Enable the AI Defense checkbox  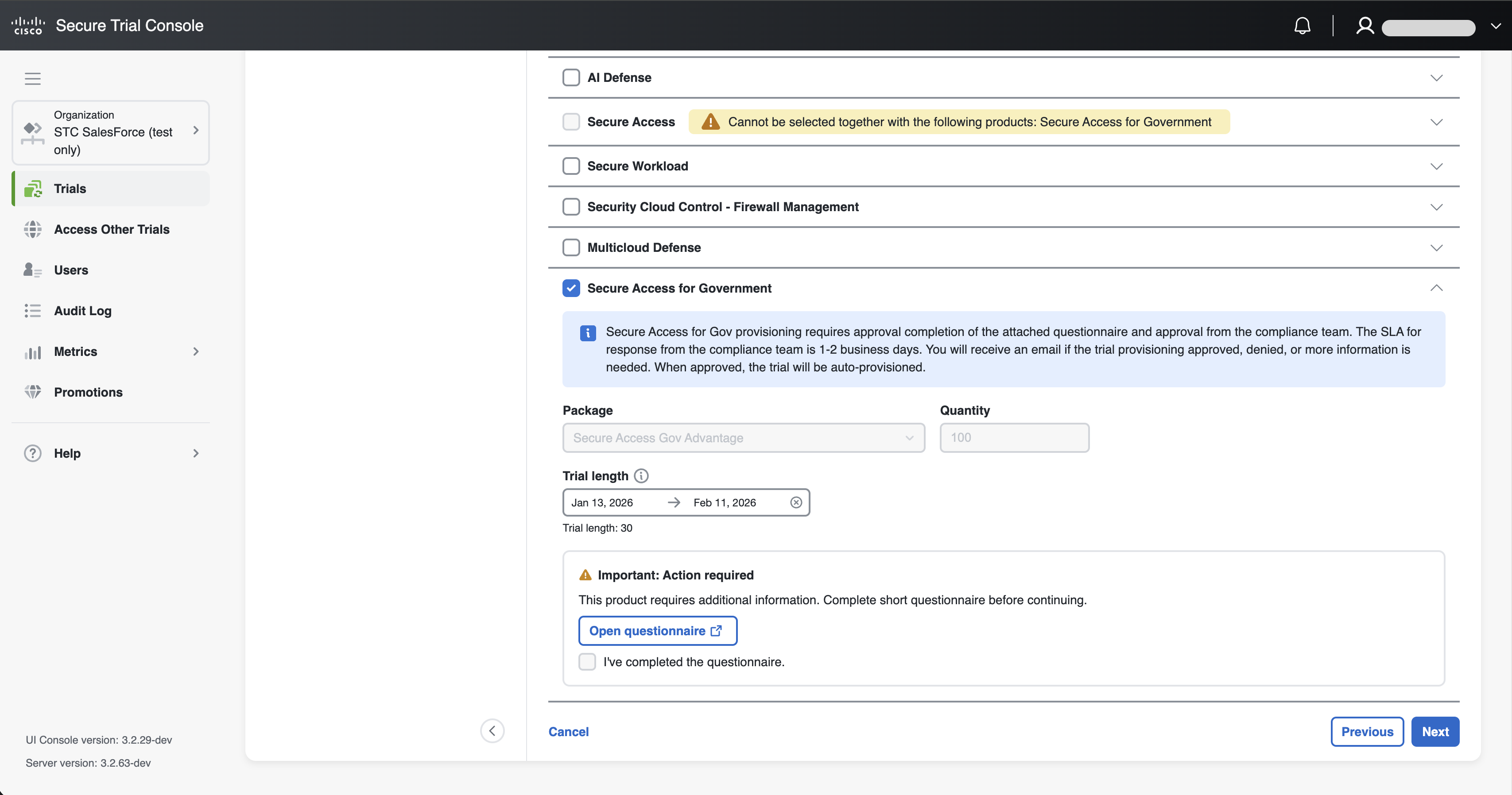(x=571, y=77)
